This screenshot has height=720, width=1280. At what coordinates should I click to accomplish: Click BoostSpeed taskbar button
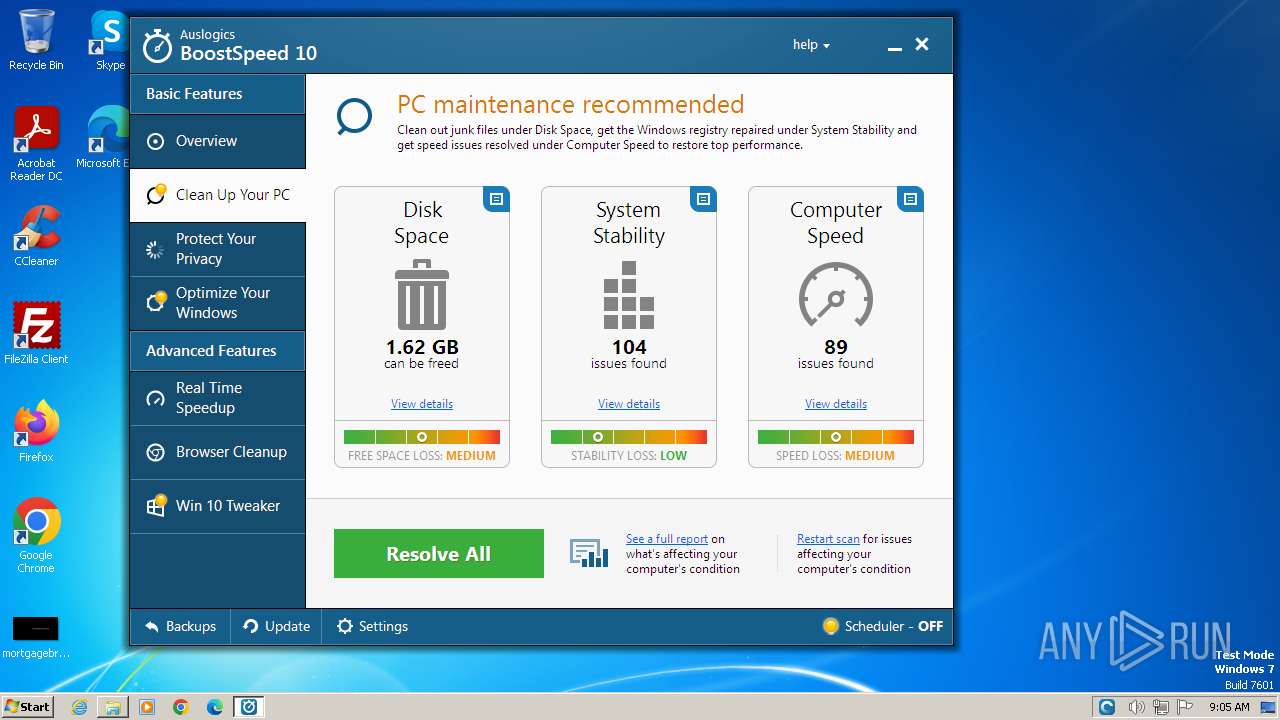(x=249, y=707)
